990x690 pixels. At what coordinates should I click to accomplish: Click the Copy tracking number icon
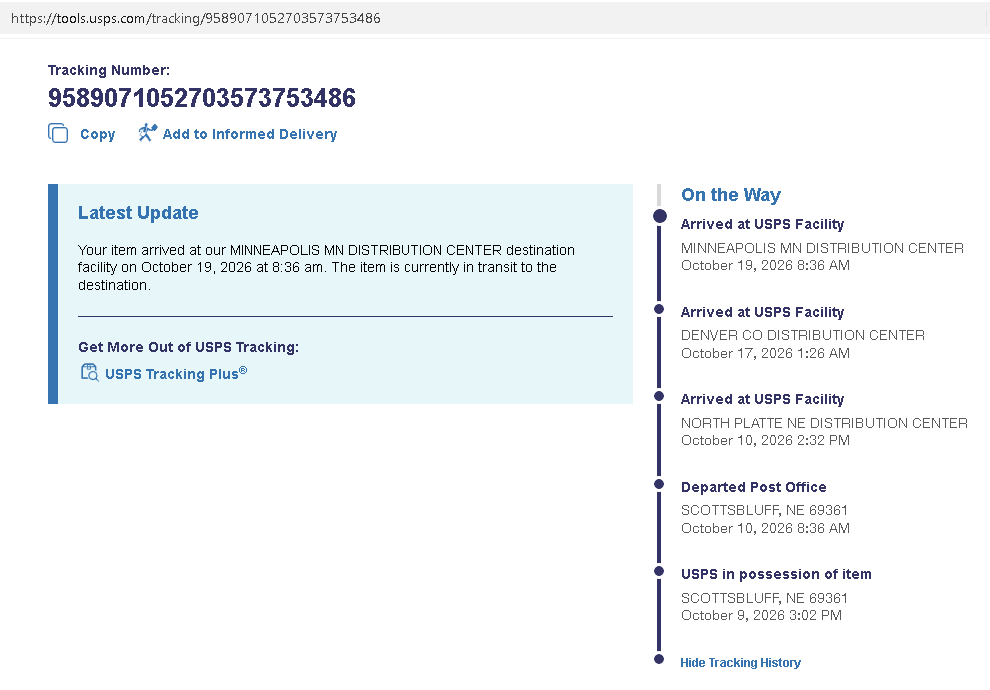pos(58,133)
